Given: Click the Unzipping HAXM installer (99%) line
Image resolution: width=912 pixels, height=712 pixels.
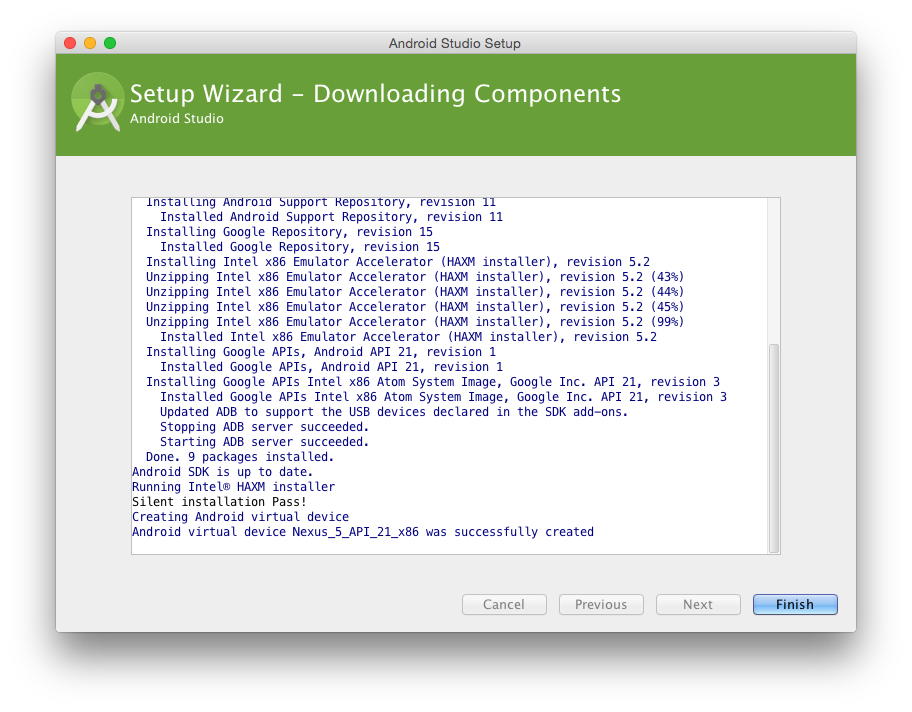Looking at the screenshot, I should [415, 322].
